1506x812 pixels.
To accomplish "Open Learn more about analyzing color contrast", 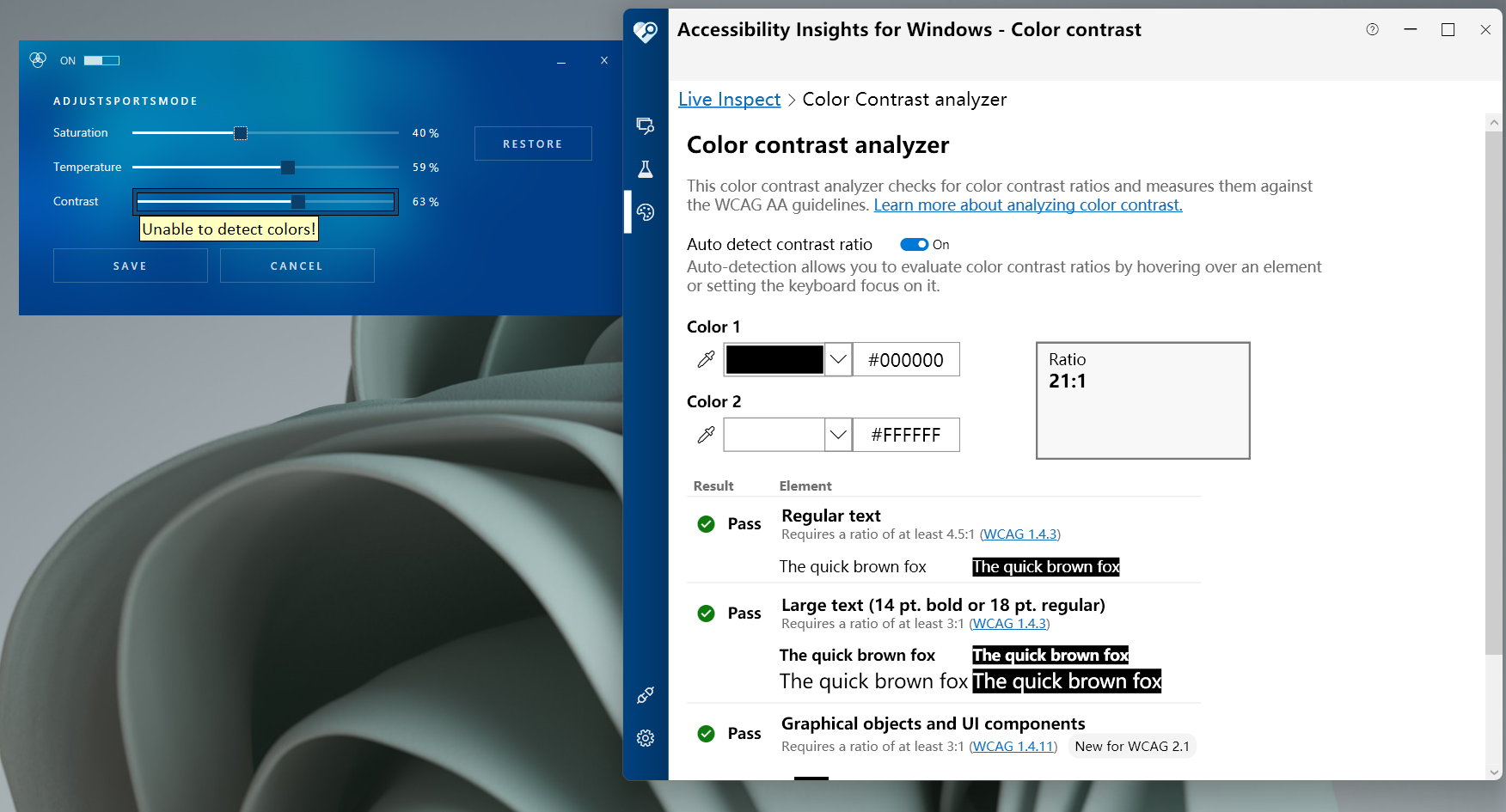I will coord(1028,205).
